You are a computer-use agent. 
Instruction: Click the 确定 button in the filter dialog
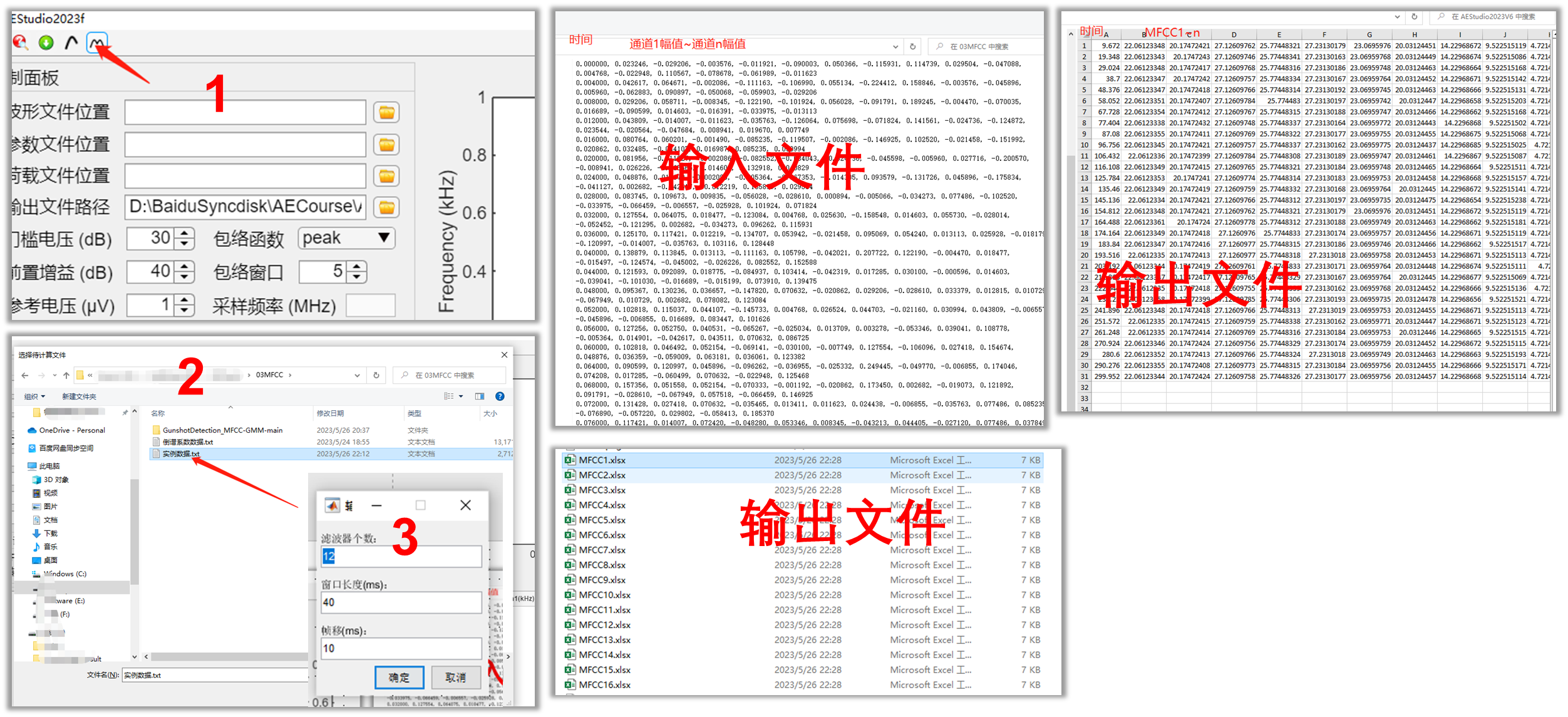pos(399,677)
